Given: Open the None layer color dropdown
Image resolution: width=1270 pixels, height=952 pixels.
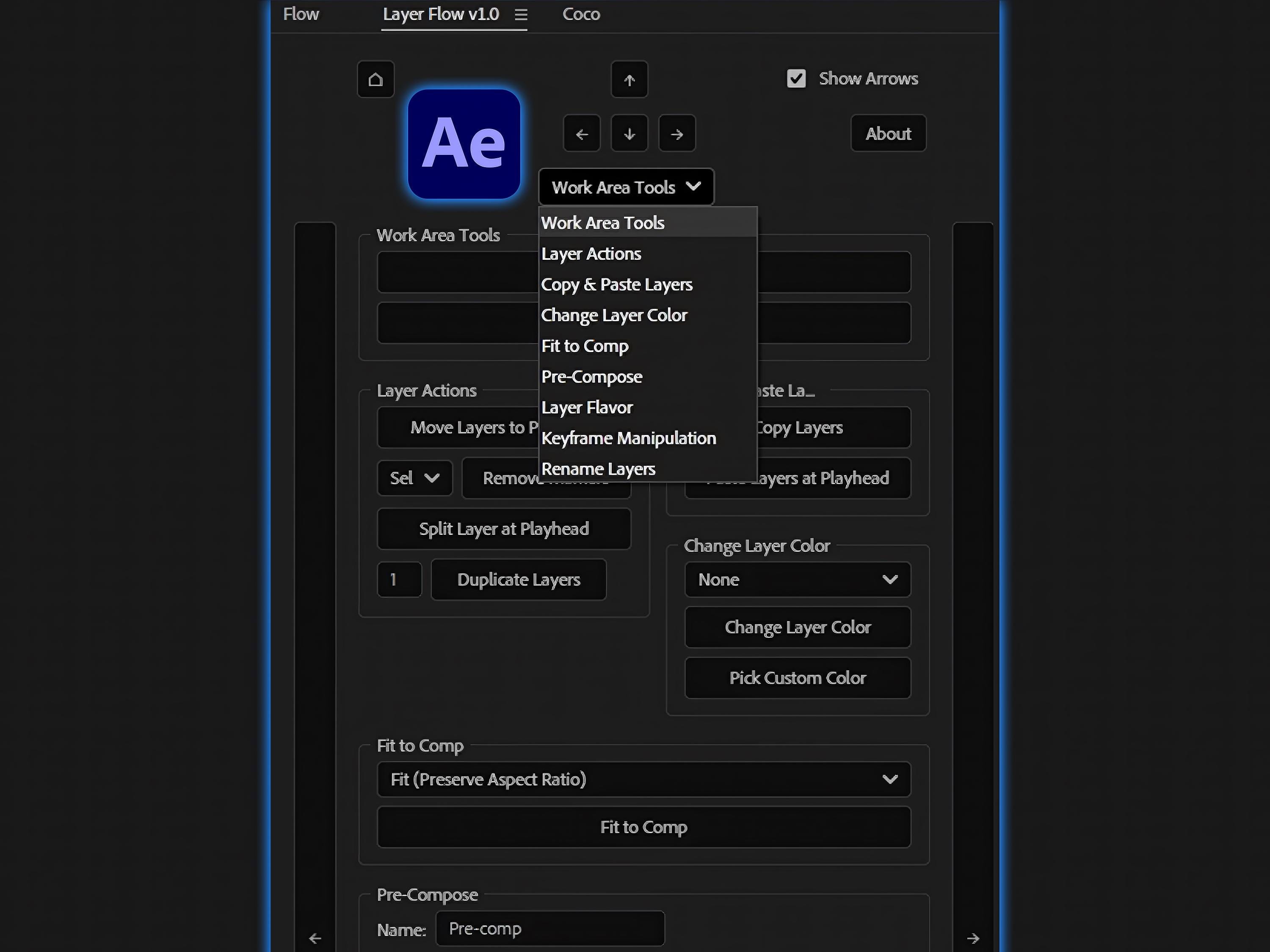Looking at the screenshot, I should point(798,580).
